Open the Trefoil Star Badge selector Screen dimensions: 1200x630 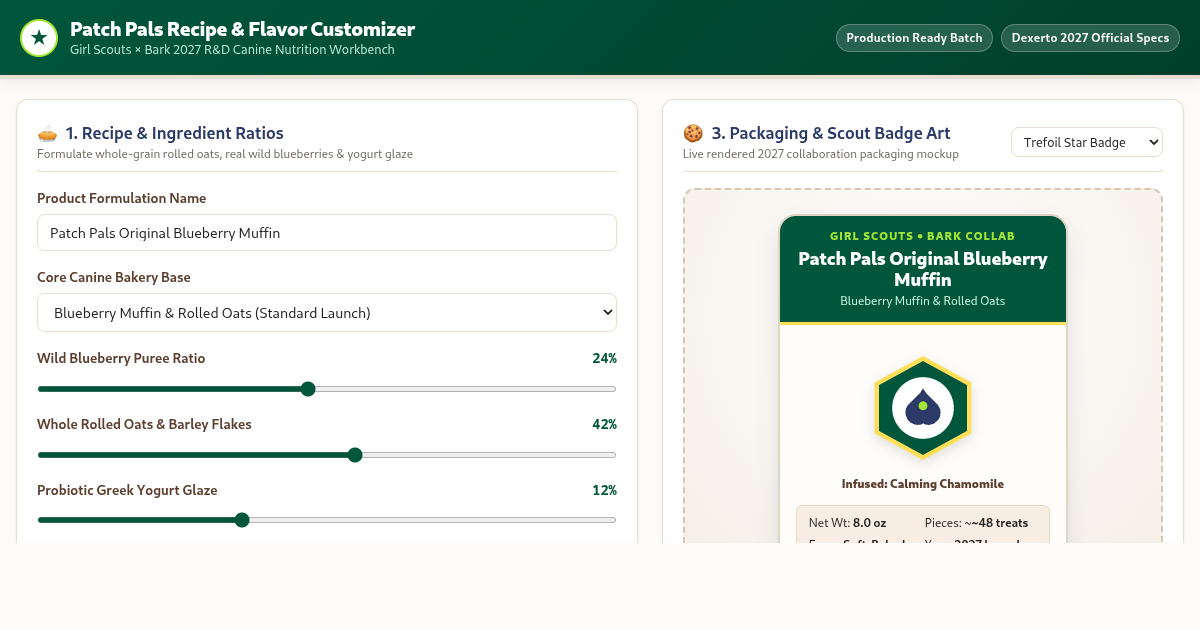point(1087,143)
